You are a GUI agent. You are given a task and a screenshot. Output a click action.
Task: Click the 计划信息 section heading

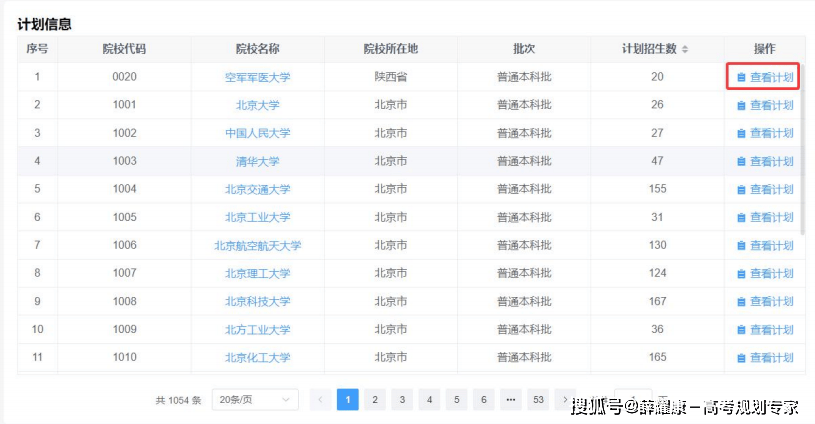45,24
